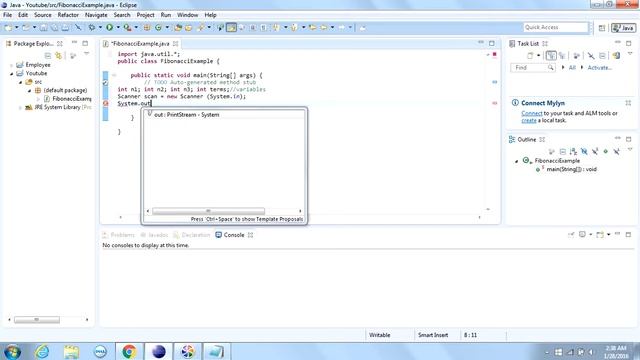This screenshot has height=360, width=640.
Task: Click the Console Open Console icon
Action: [x=600, y=235]
